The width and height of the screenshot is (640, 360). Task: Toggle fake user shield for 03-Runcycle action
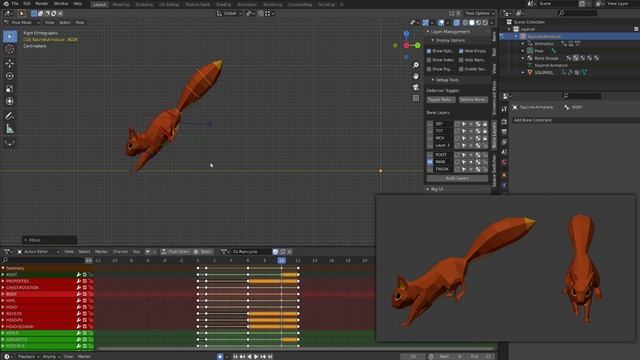tap(276, 251)
